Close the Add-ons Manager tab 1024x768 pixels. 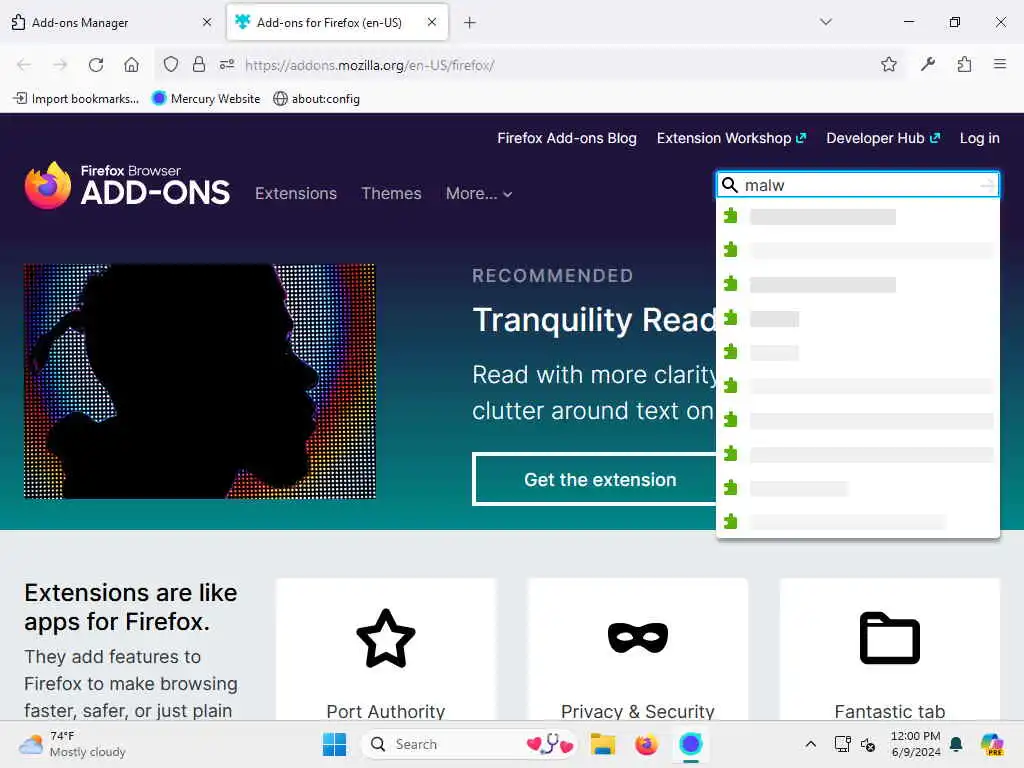point(207,22)
